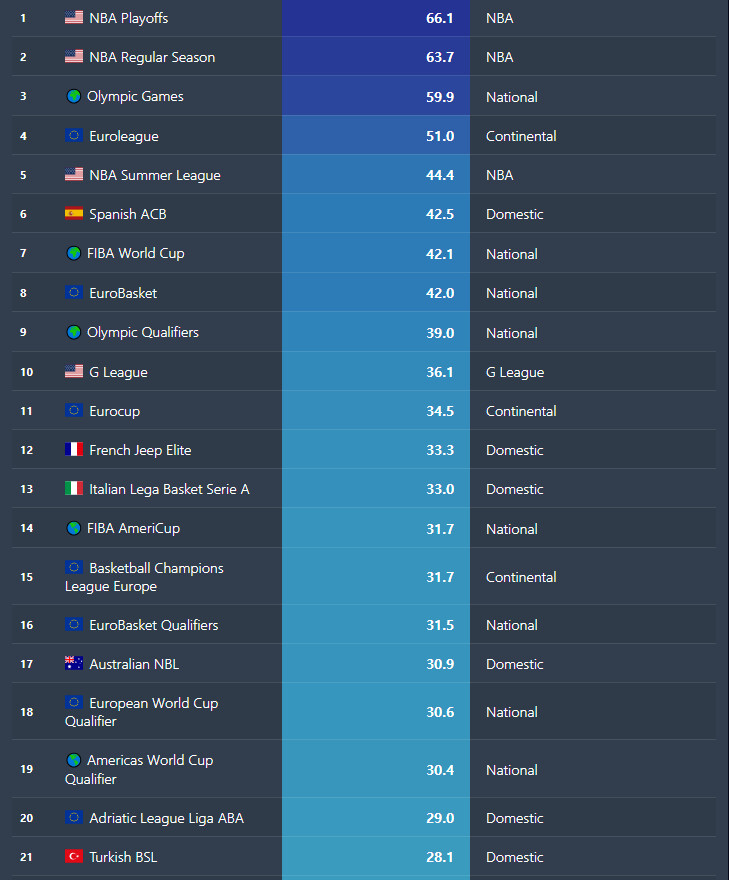The width and height of the screenshot is (729, 880).
Task: Click the Turkish flag beside Turkish BSL
Action: (74, 856)
